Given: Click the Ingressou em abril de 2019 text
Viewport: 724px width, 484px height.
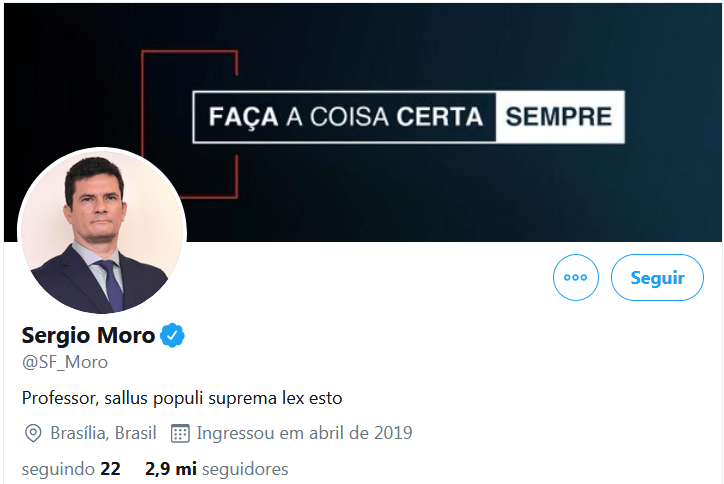Looking at the screenshot, I should pos(304,433).
